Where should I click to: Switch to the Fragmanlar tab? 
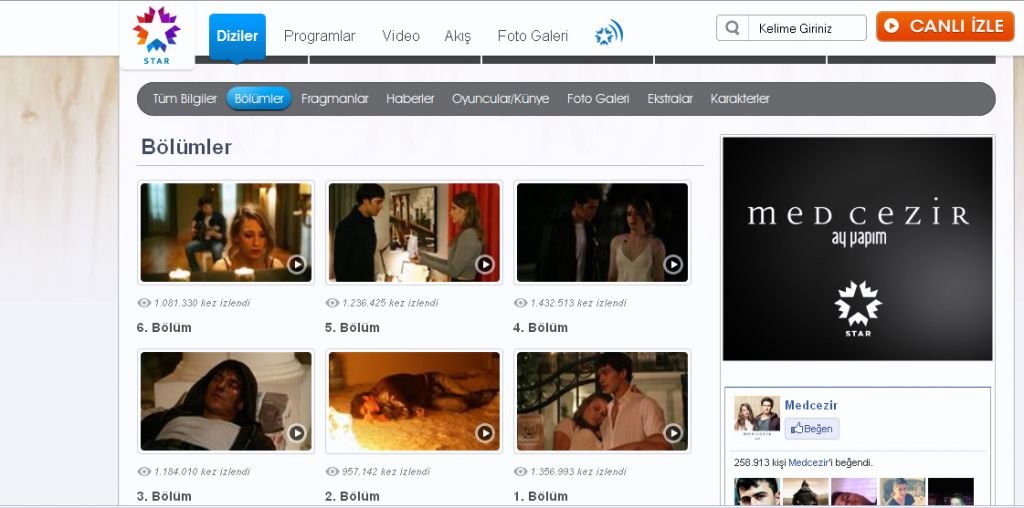pyautogui.click(x=335, y=99)
